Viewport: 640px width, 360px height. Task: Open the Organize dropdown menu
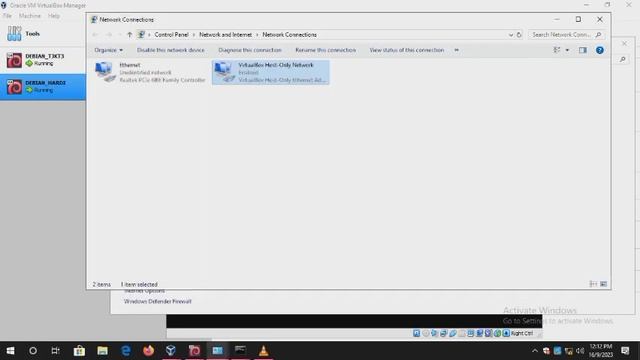(x=108, y=50)
